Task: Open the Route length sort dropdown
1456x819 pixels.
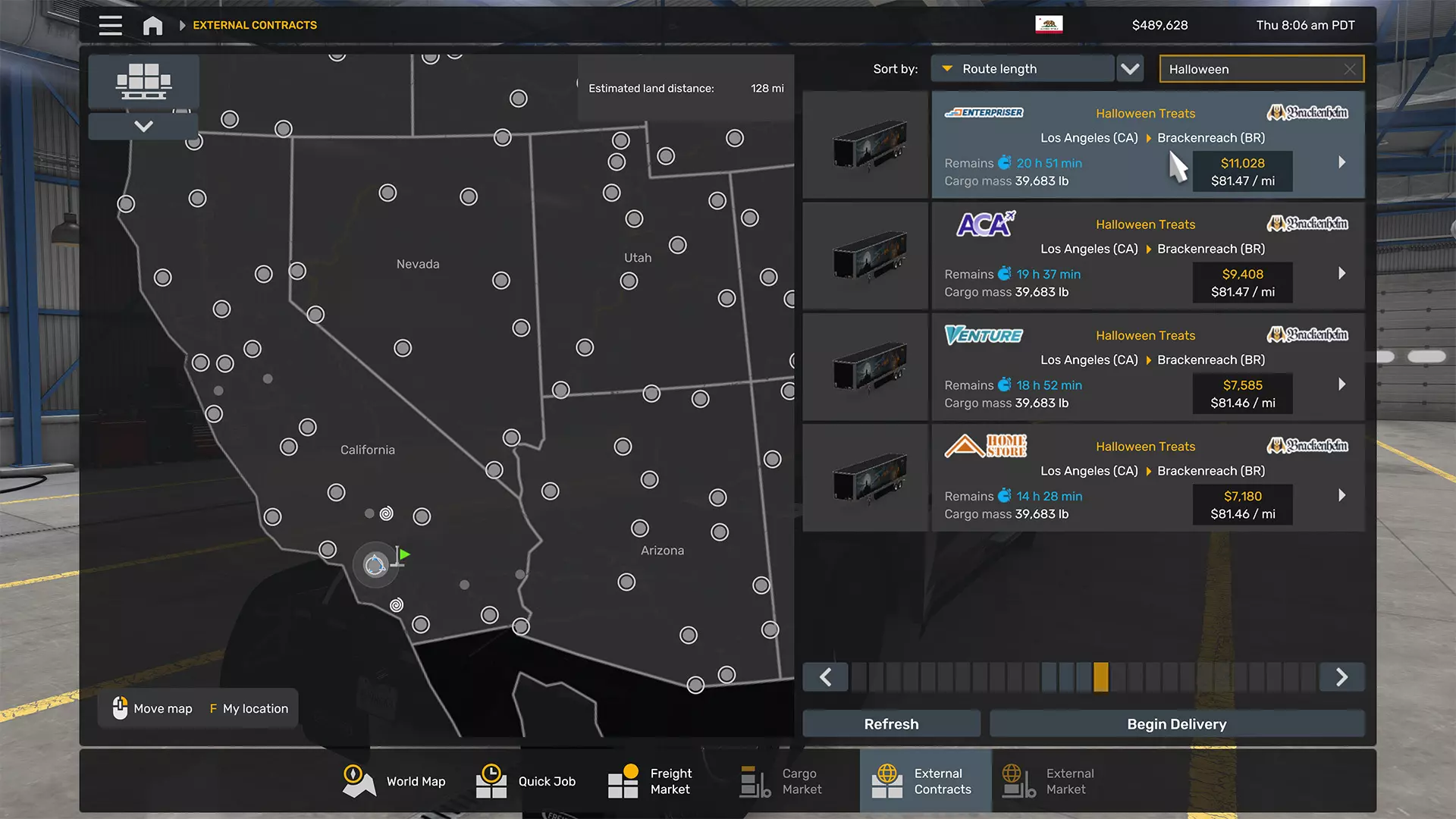Action: point(1021,69)
